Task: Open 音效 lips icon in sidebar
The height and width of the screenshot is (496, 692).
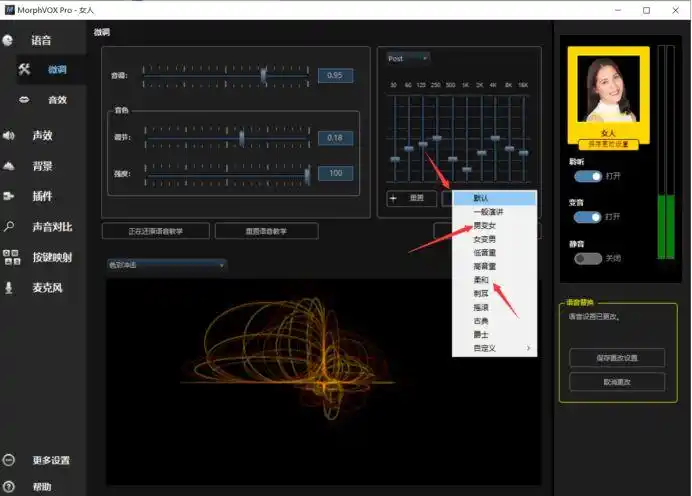Action: click(x=25, y=100)
